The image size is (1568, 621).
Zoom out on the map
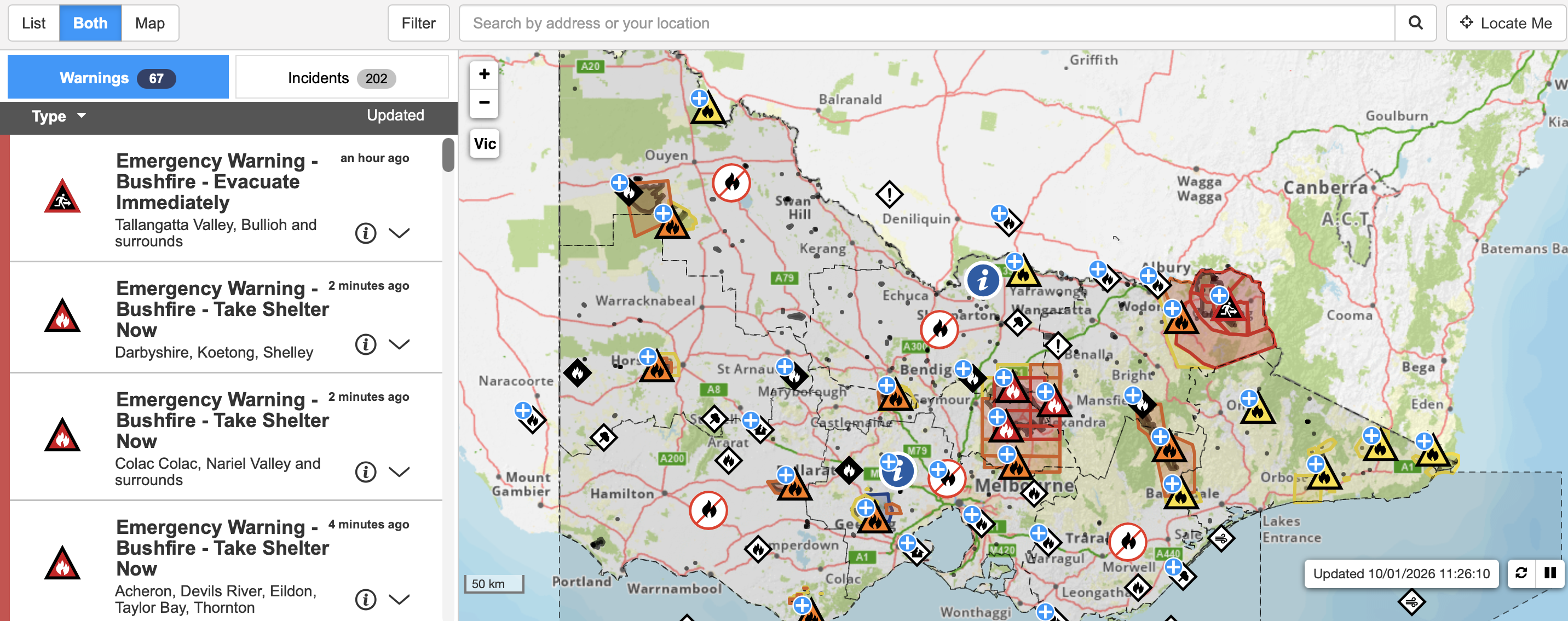click(484, 102)
